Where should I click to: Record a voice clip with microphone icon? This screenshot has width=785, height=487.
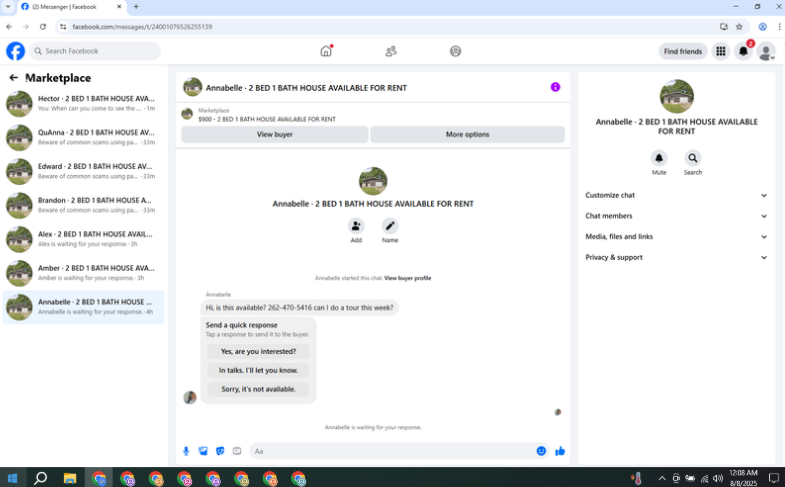click(186, 451)
